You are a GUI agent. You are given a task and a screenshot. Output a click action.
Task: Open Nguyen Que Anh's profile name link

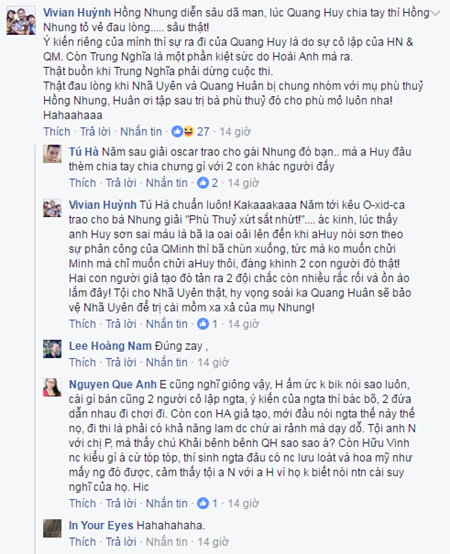[113, 384]
